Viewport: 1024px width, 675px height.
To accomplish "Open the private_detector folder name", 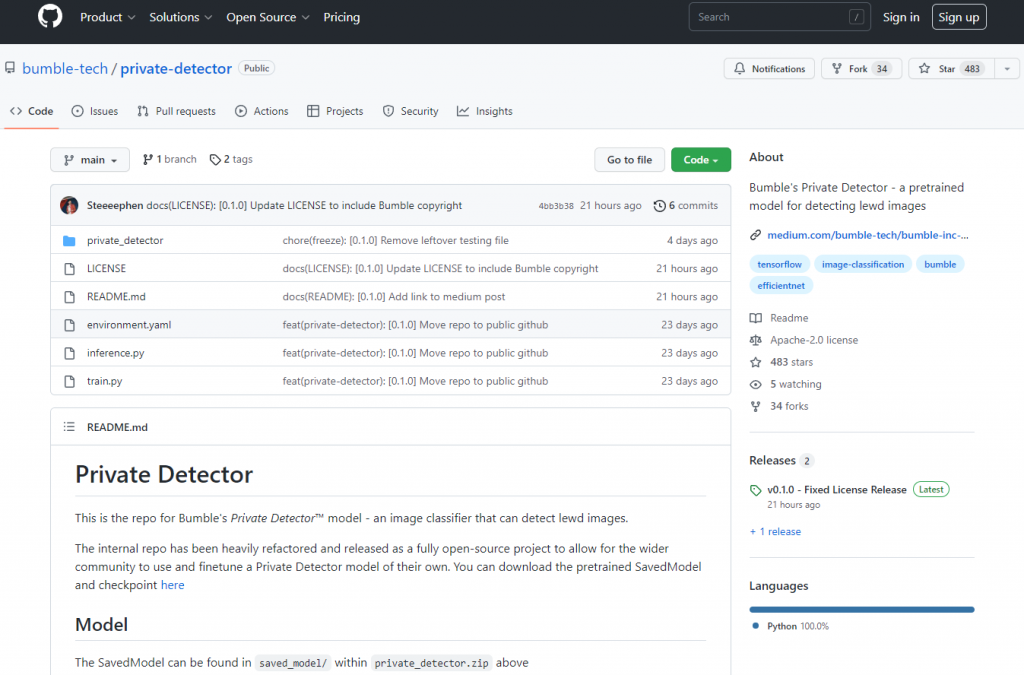I will (125, 240).
